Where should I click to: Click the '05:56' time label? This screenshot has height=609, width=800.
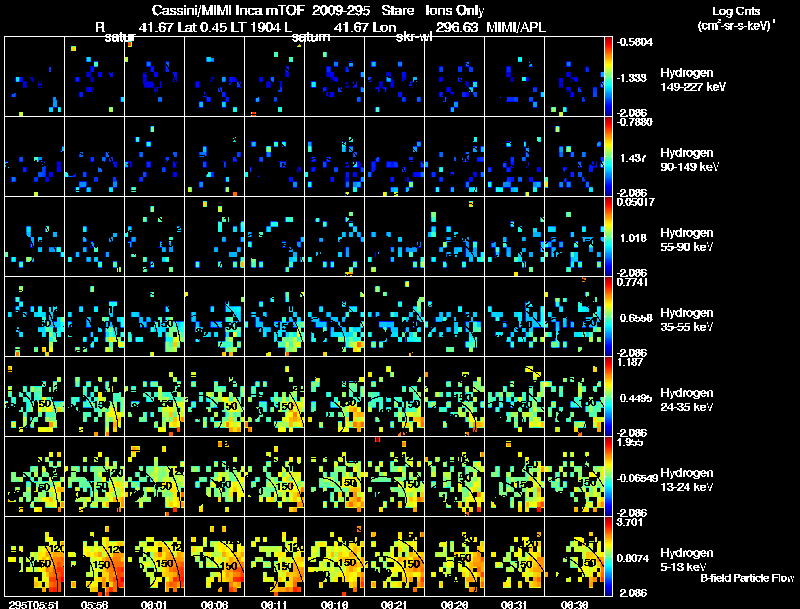[x=94, y=604]
